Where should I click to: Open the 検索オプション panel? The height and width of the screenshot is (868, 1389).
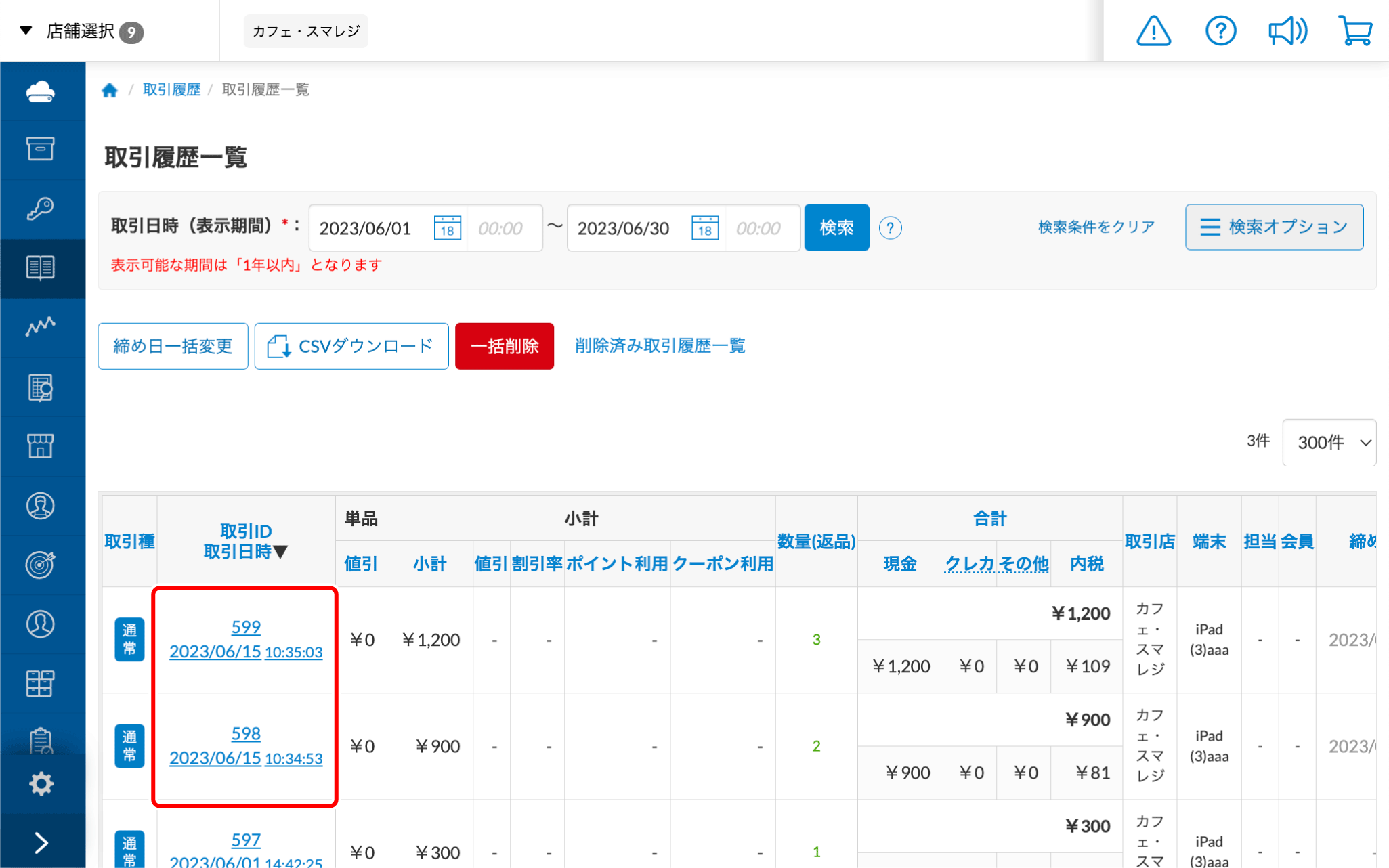1274,227
